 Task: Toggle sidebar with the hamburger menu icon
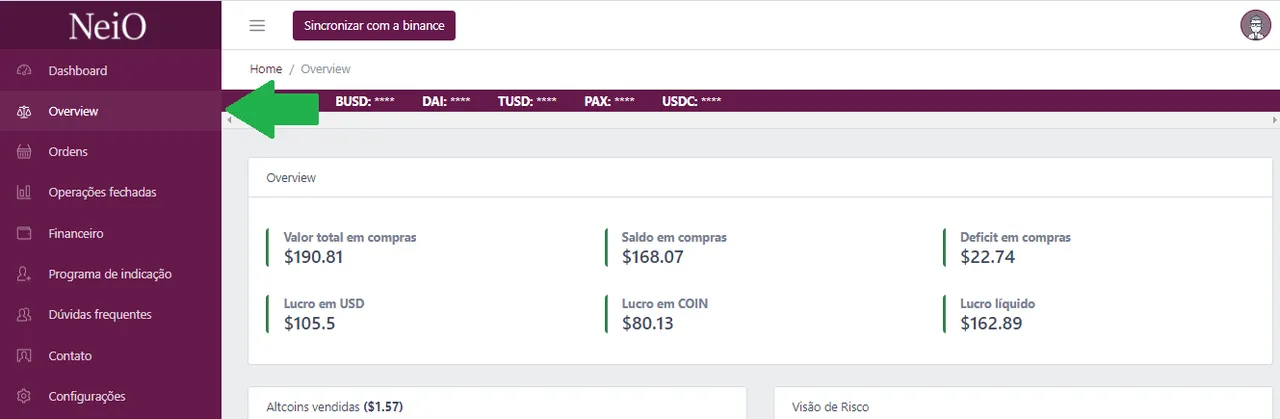257,25
